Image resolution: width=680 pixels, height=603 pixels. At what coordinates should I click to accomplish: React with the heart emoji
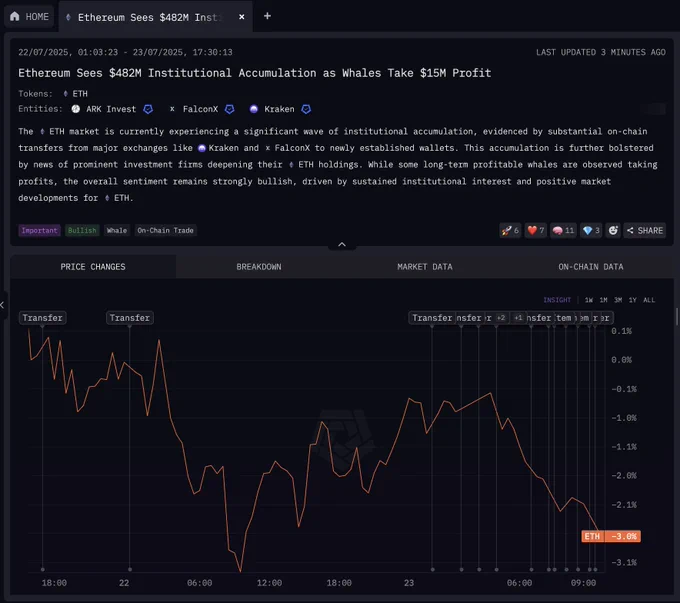pos(536,230)
